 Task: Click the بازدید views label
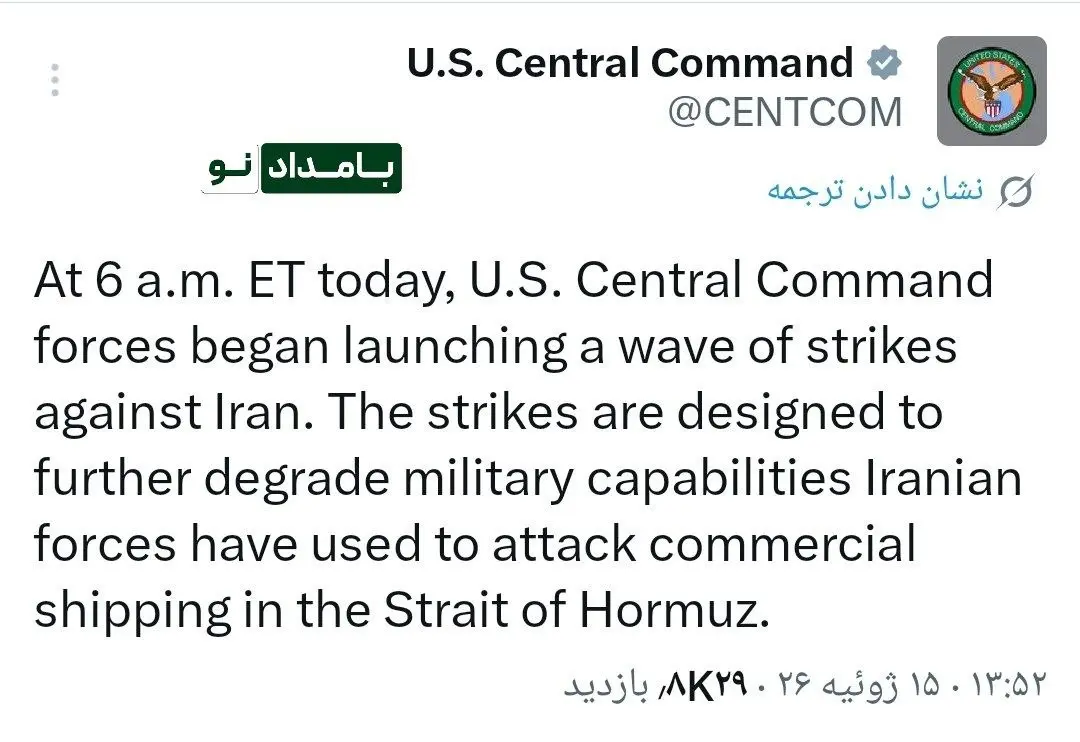tap(606, 686)
